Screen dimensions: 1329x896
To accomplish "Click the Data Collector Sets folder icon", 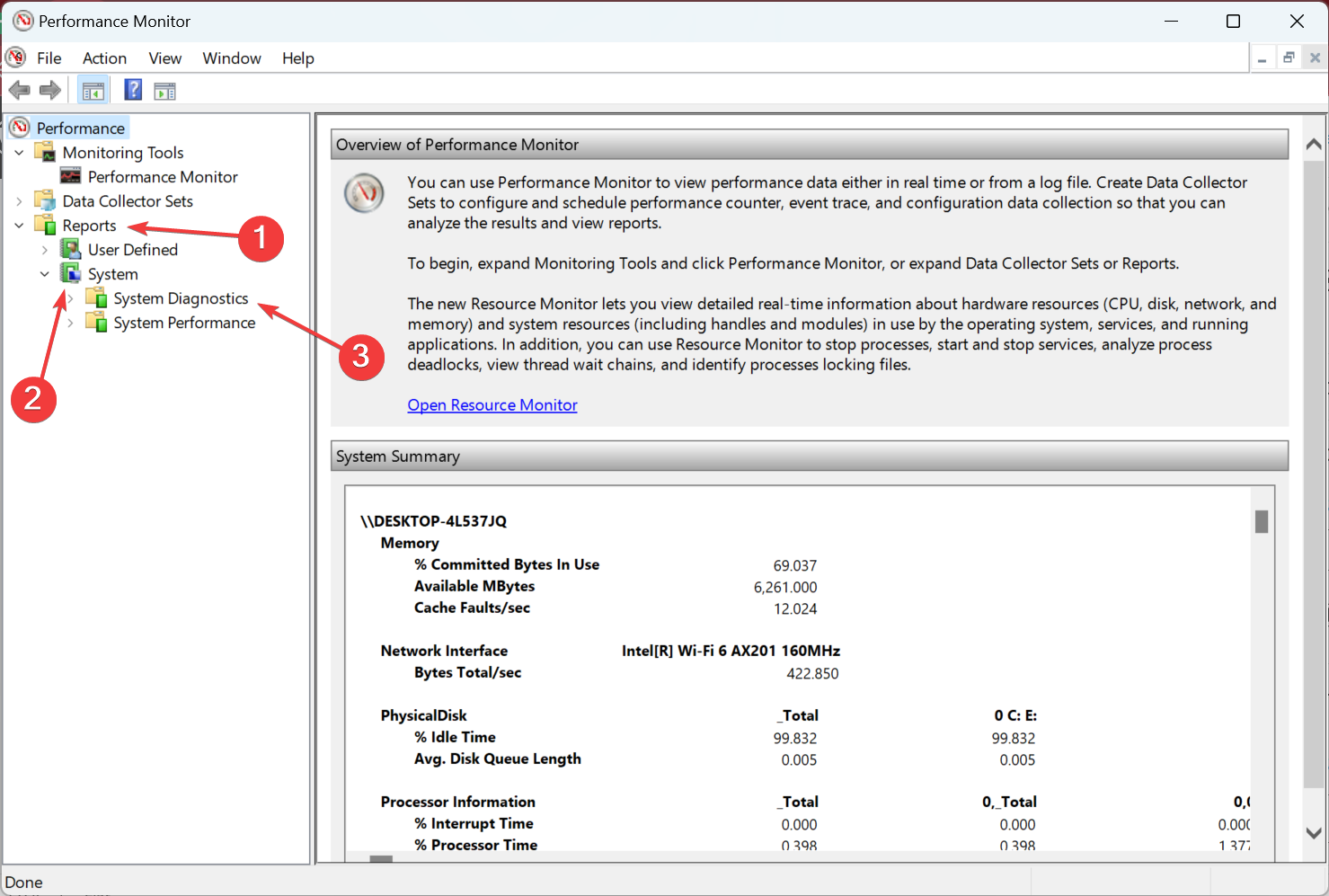I will click(45, 200).
